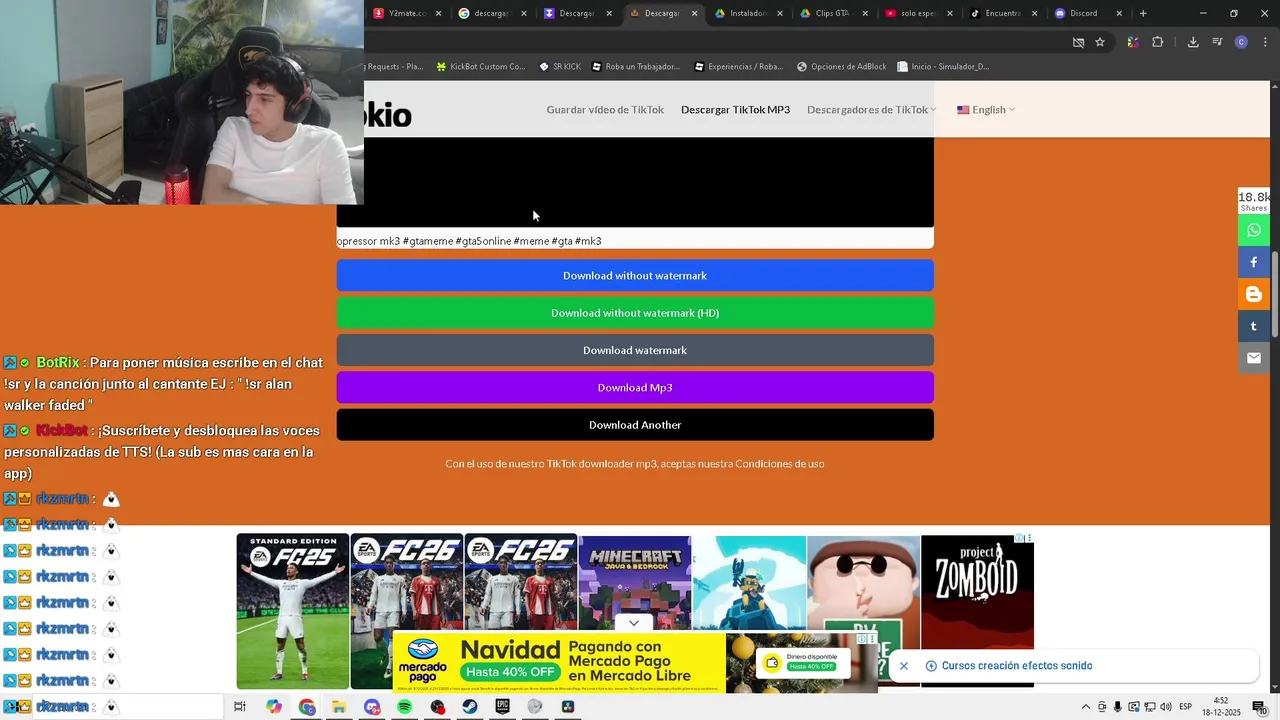The image size is (1280, 720).
Task: Open Chrome downloads icon
Action: [1193, 42]
